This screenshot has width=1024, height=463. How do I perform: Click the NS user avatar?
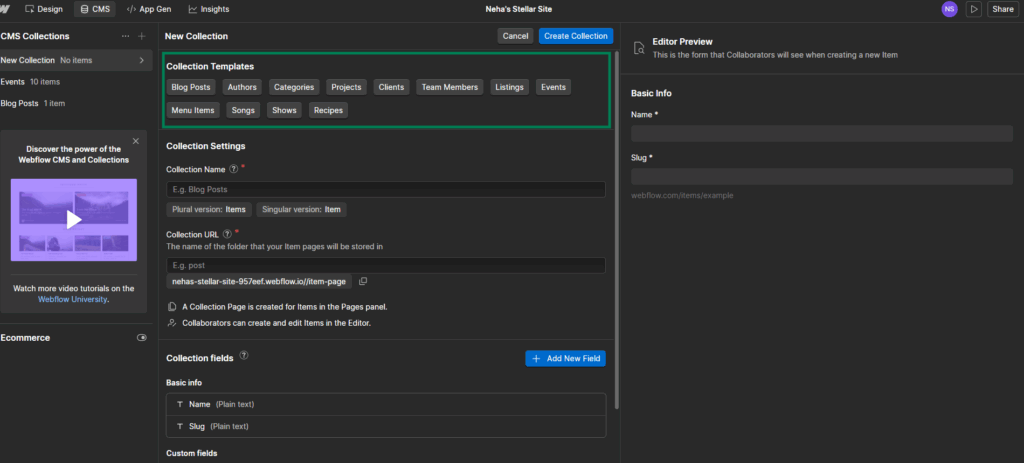949,9
